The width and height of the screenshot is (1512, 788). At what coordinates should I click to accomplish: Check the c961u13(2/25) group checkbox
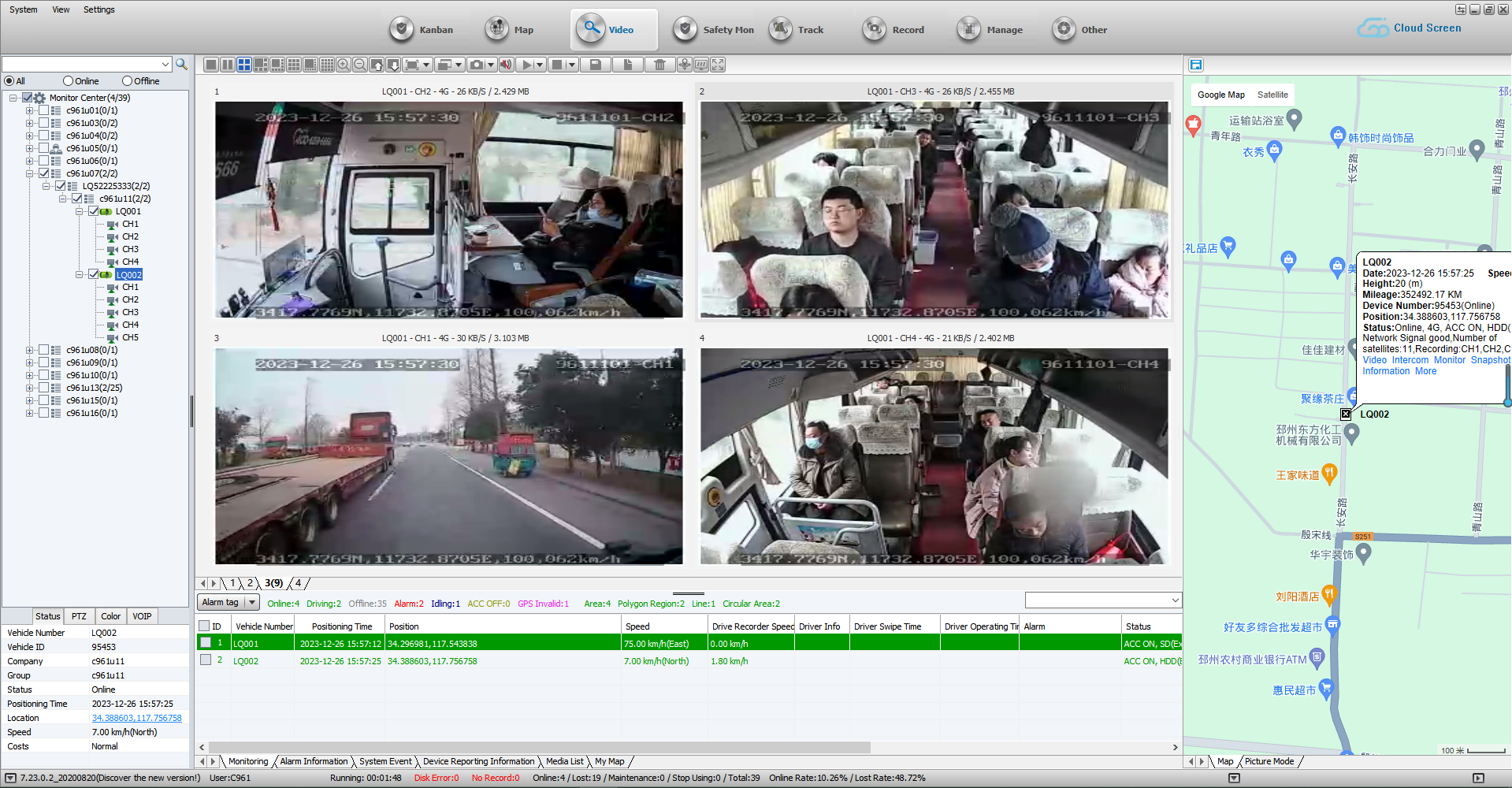pyautogui.click(x=43, y=388)
